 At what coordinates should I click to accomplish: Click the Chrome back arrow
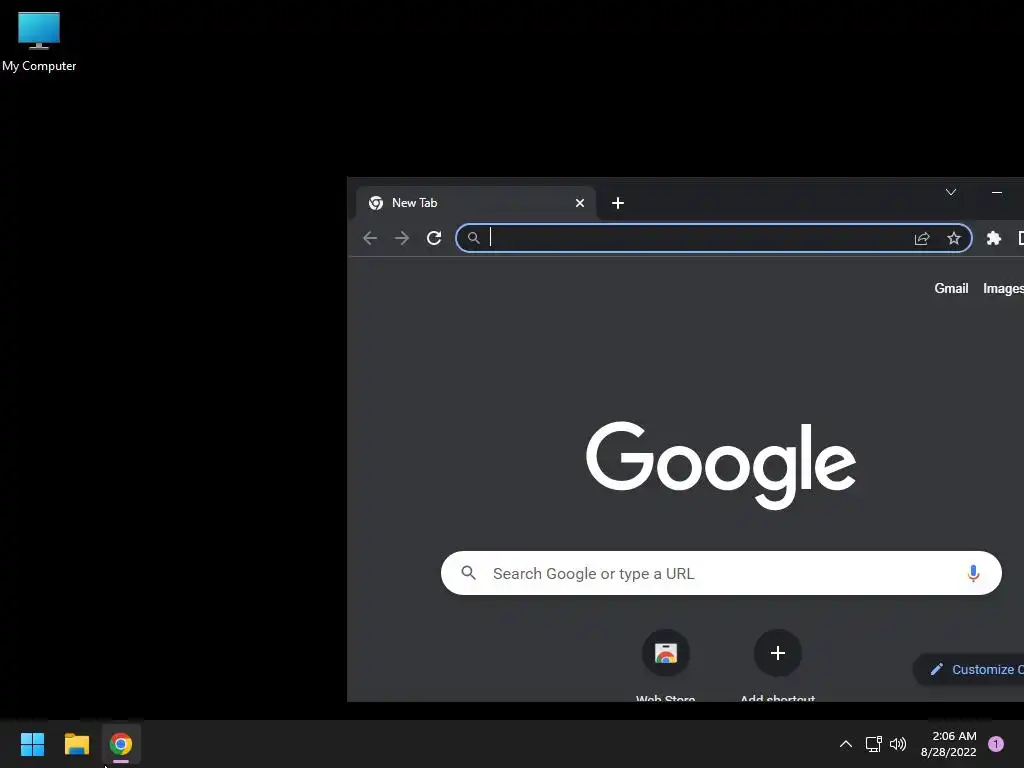[370, 238]
